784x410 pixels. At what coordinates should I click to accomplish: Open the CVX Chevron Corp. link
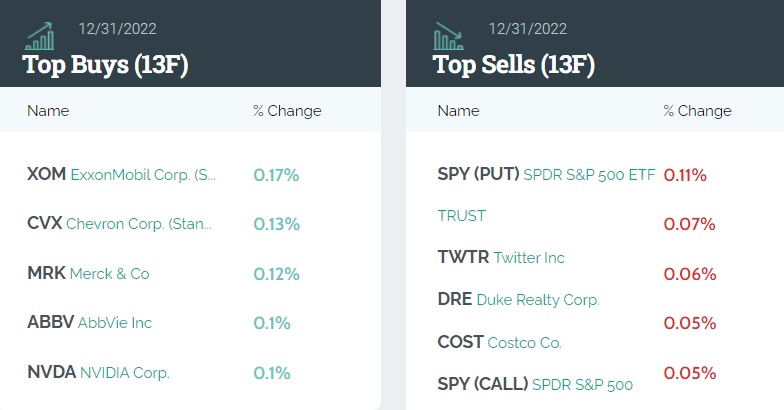pyautogui.click(x=120, y=224)
